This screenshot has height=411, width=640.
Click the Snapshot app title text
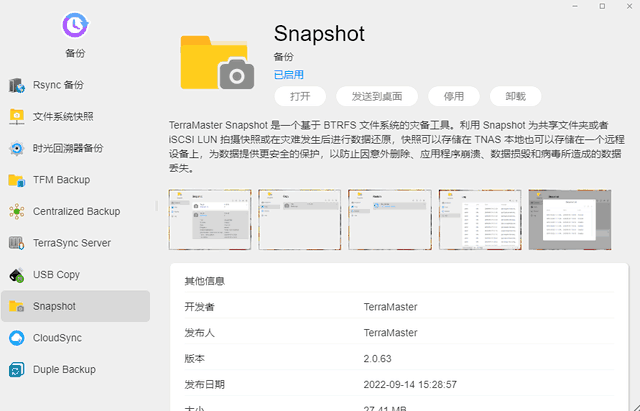pyautogui.click(x=319, y=33)
